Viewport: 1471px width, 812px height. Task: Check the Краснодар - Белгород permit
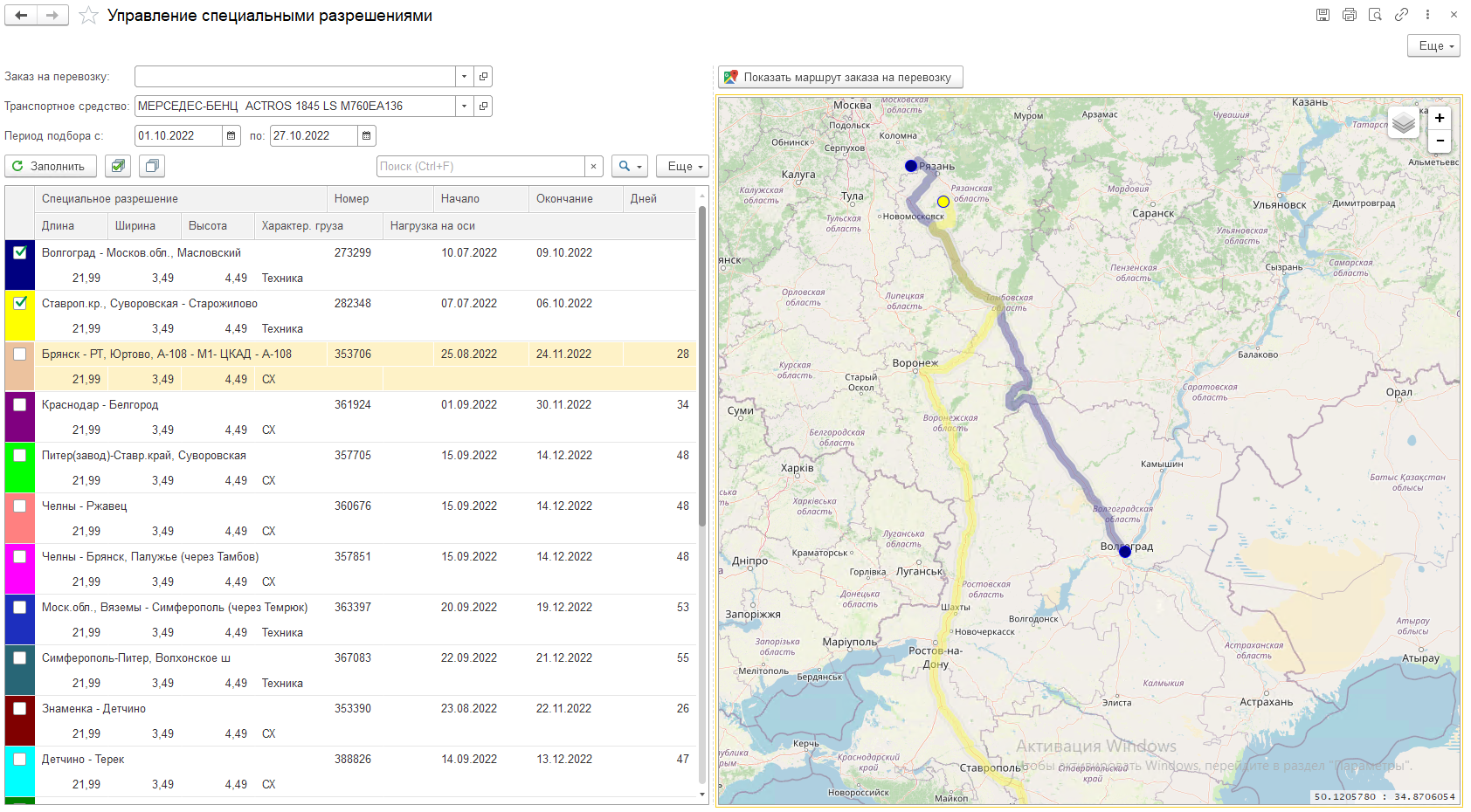click(x=20, y=404)
